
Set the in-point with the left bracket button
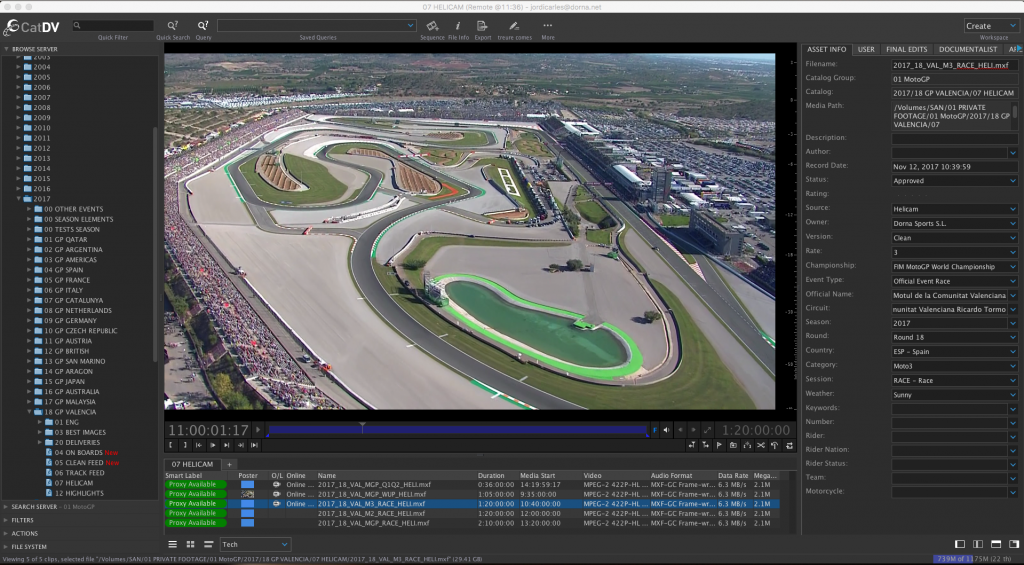[171, 445]
